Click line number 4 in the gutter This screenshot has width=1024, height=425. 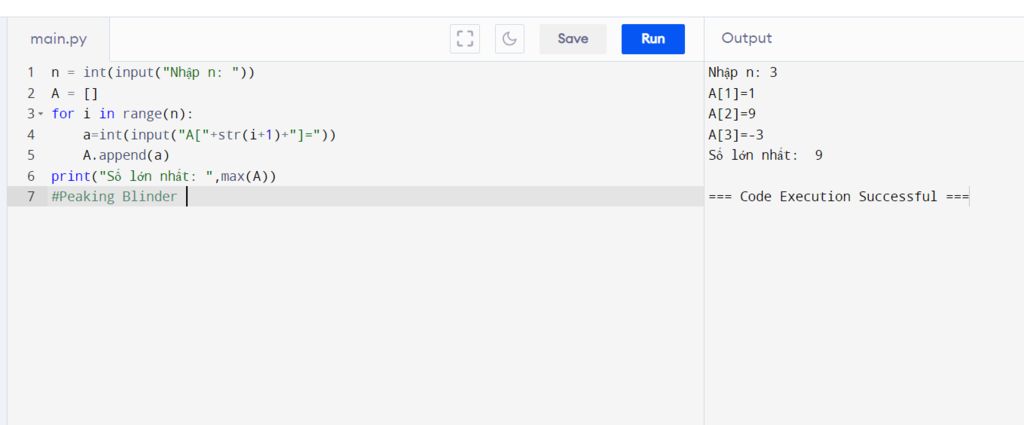click(x=30, y=134)
